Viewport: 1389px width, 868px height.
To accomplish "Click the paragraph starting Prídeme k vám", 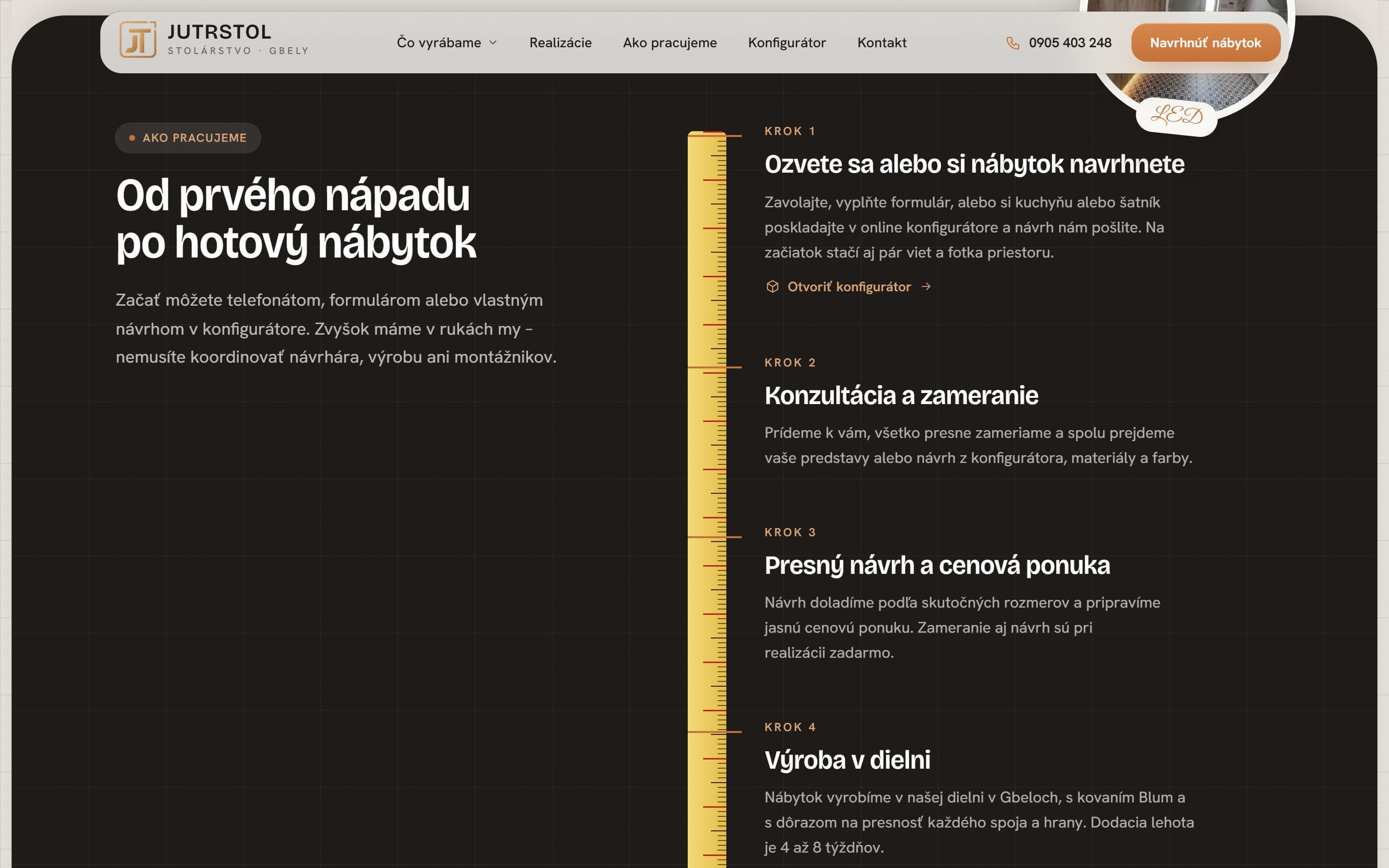I will (x=978, y=446).
